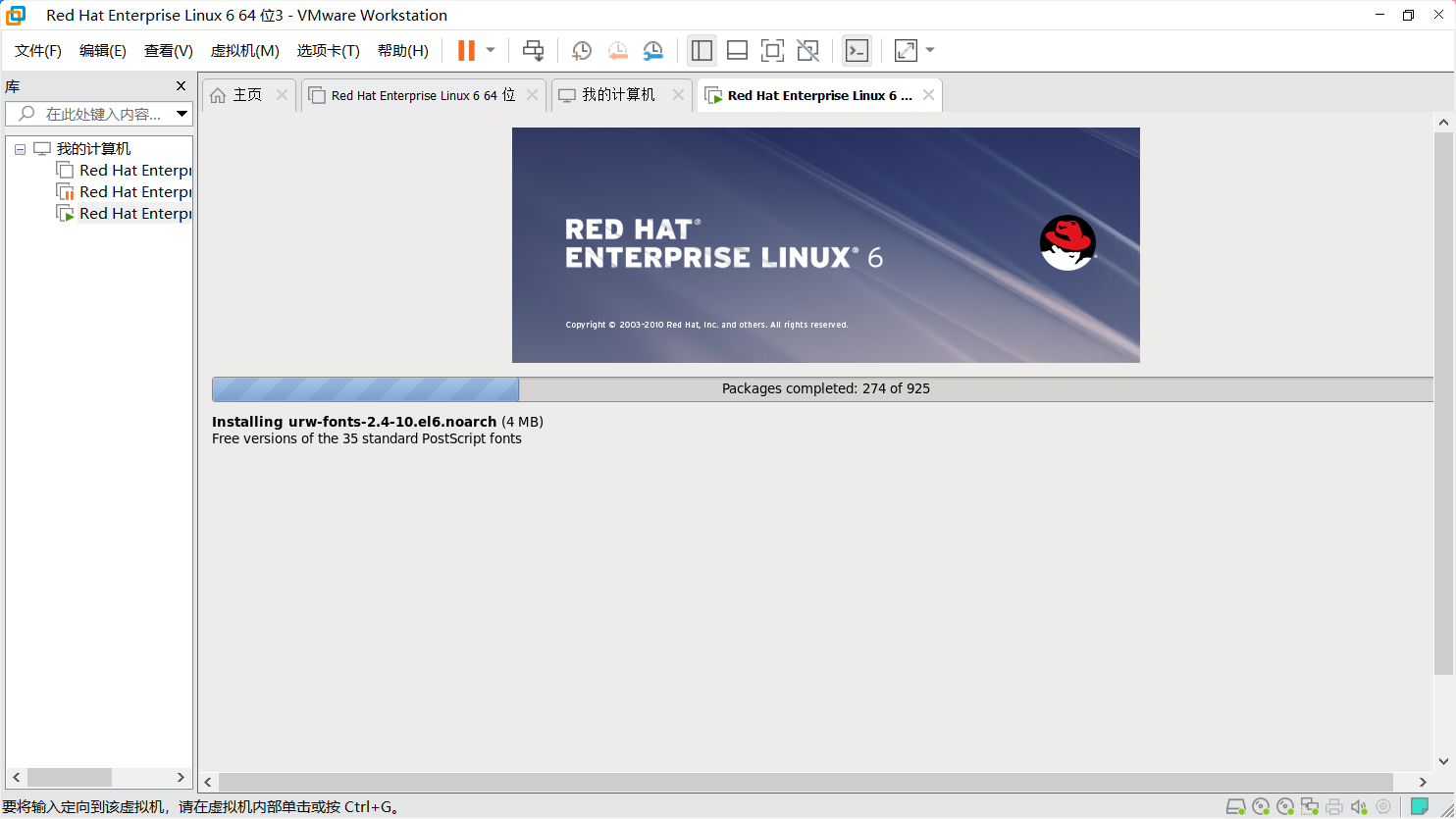Select 我的计算机 in the library tree
Image resolution: width=1456 pixels, height=819 pixels.
93,149
